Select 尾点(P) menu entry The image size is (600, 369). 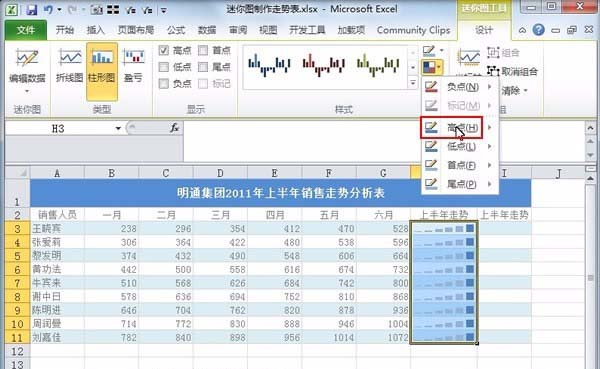click(460, 184)
